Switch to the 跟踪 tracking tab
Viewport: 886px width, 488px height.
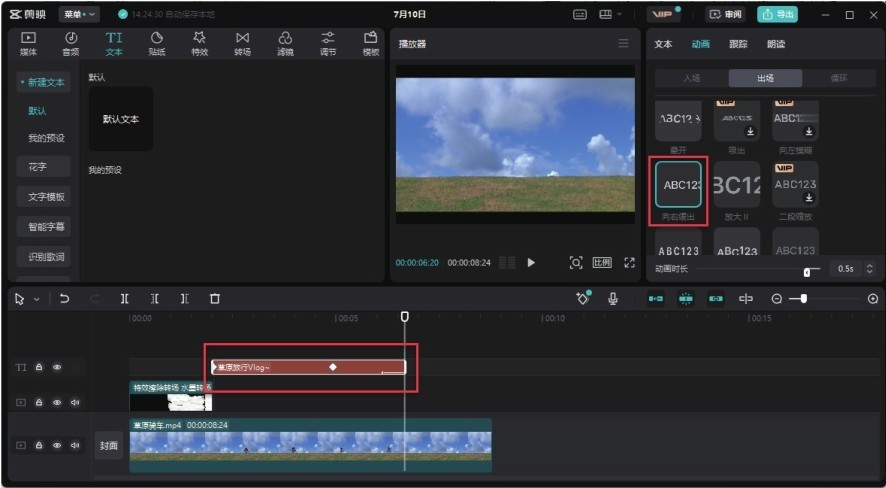coord(738,44)
